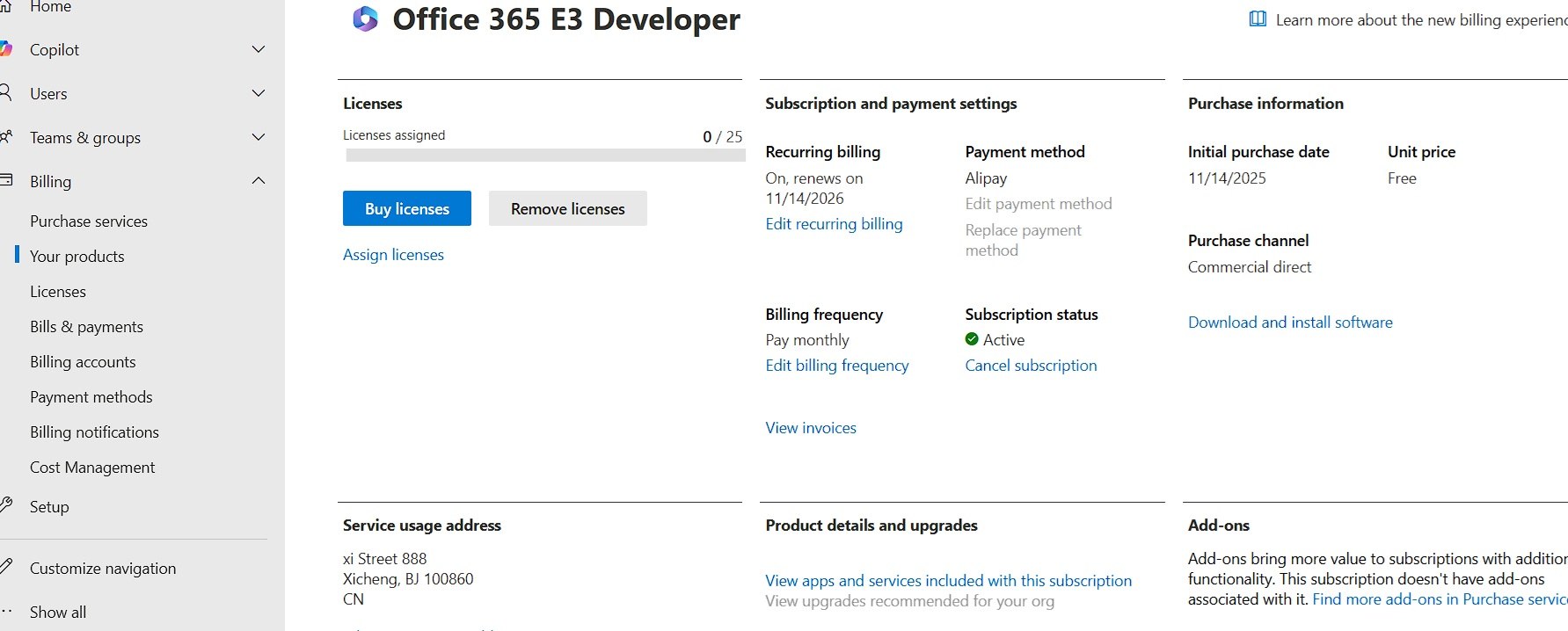
Task: Click the book icon beside Learn more
Action: tap(1258, 19)
